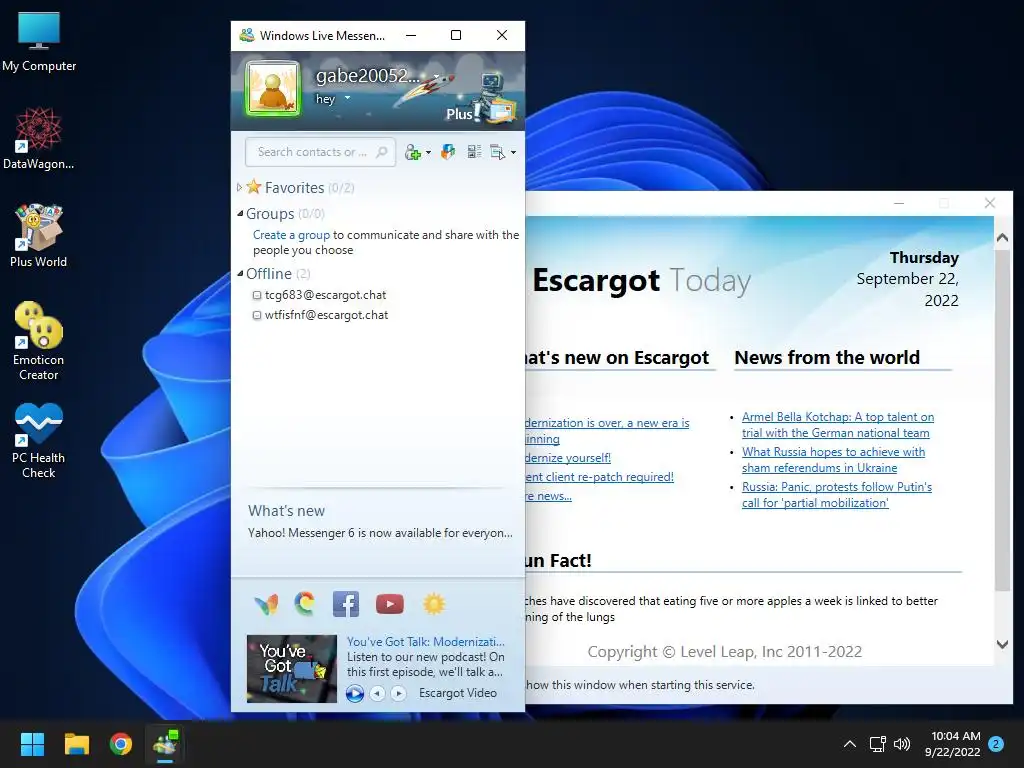Click the search magnifier in contacts box
The width and height of the screenshot is (1024, 768).
point(382,152)
